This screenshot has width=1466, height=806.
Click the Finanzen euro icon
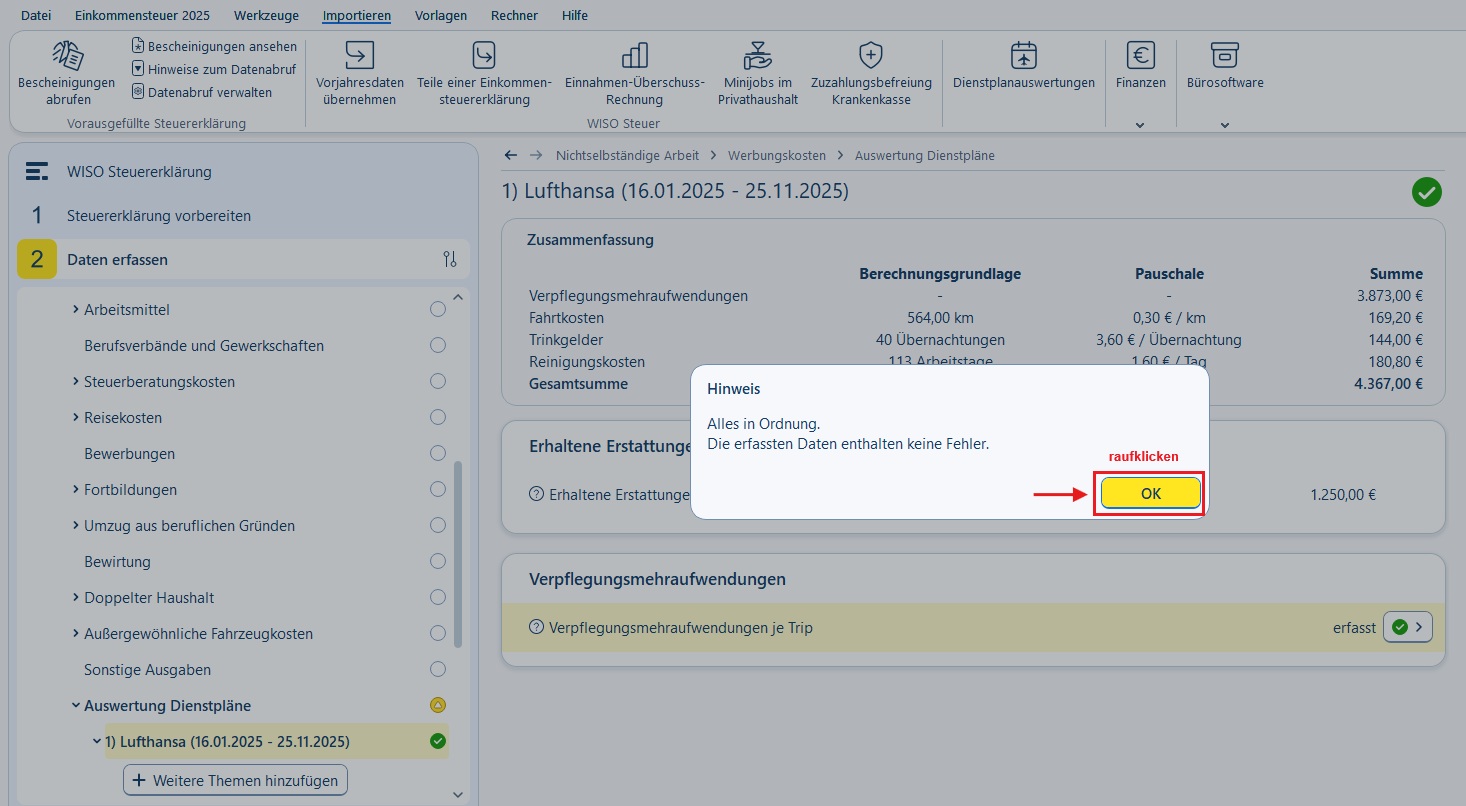(1141, 54)
